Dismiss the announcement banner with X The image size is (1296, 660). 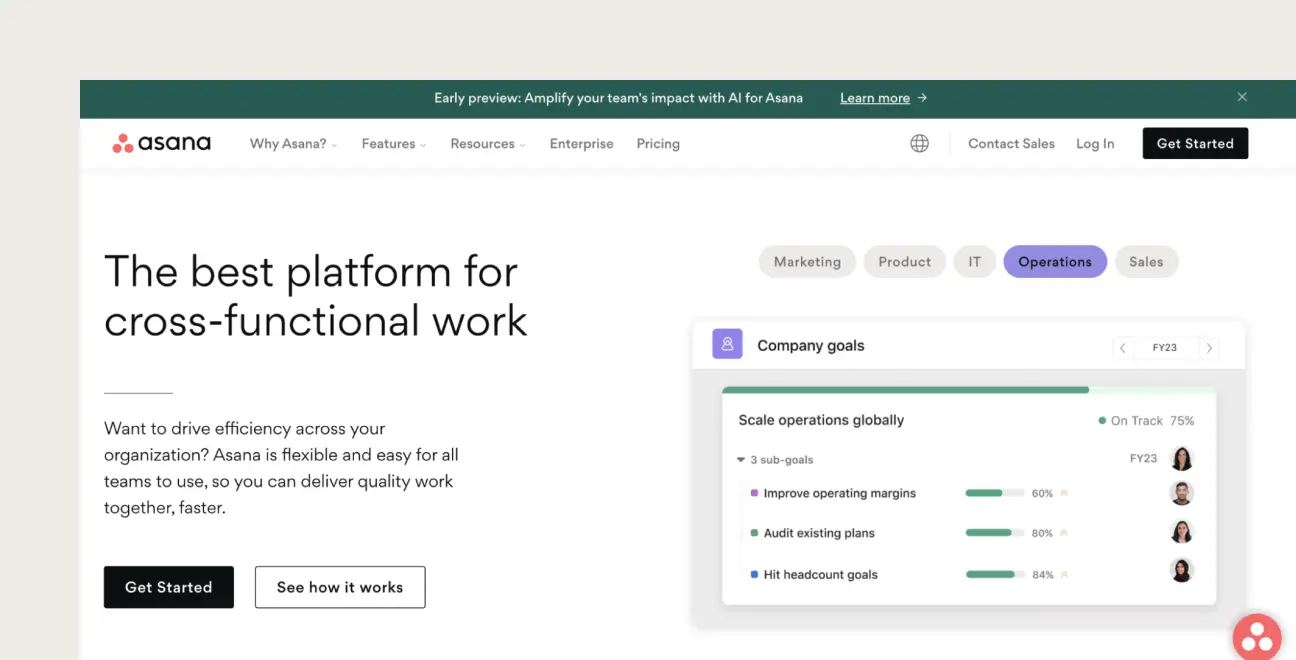tap(1242, 97)
